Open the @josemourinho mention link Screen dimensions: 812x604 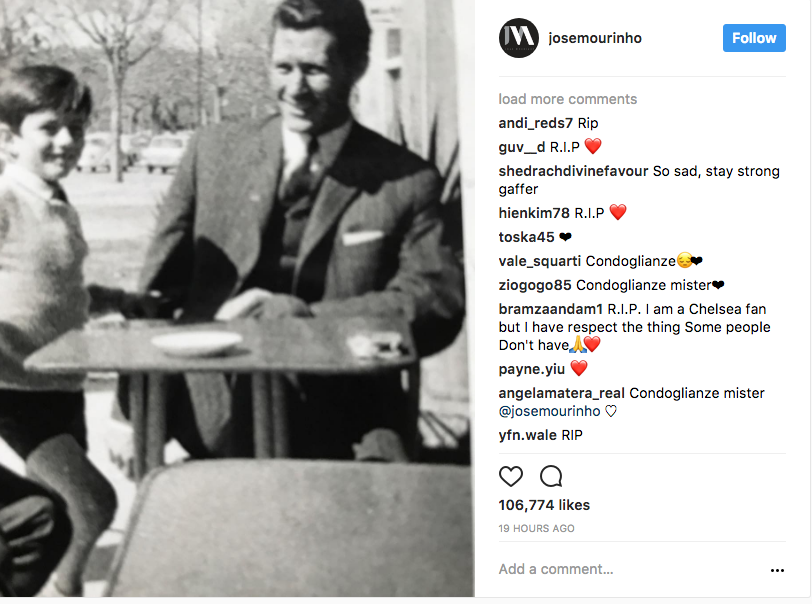pyautogui.click(x=549, y=411)
